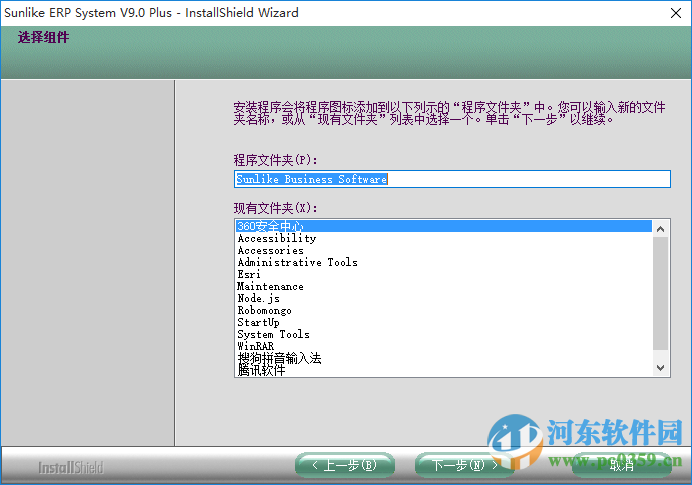Select Accessibility in the folder list
The width and height of the screenshot is (692, 485).
coord(444,238)
